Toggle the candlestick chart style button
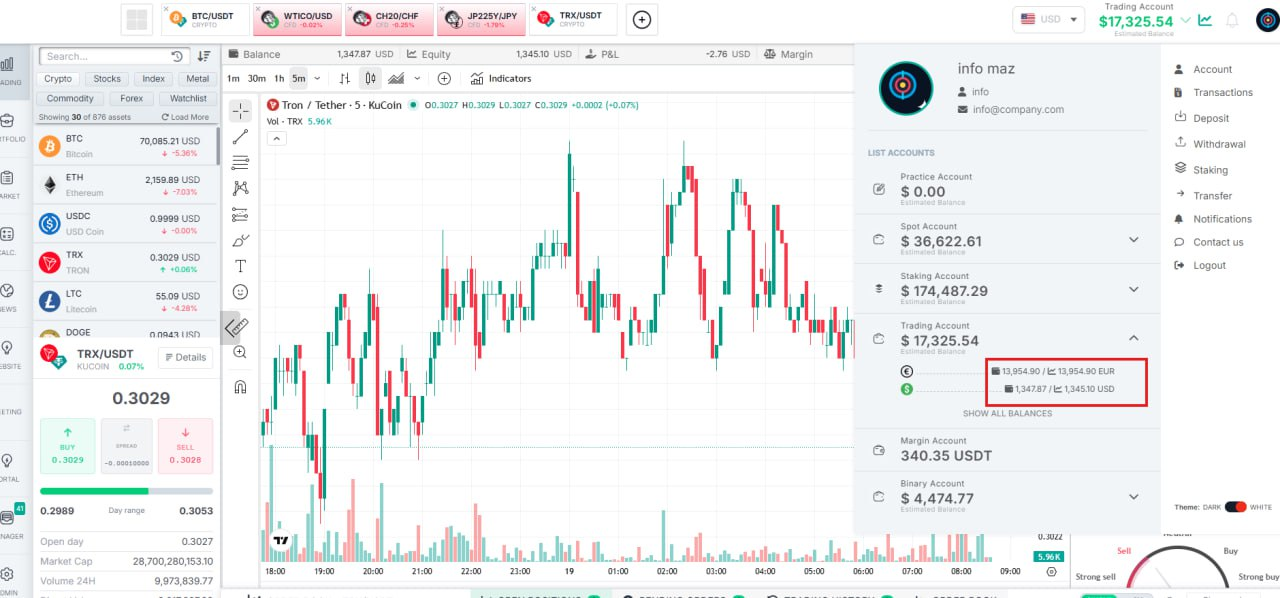 coord(370,78)
